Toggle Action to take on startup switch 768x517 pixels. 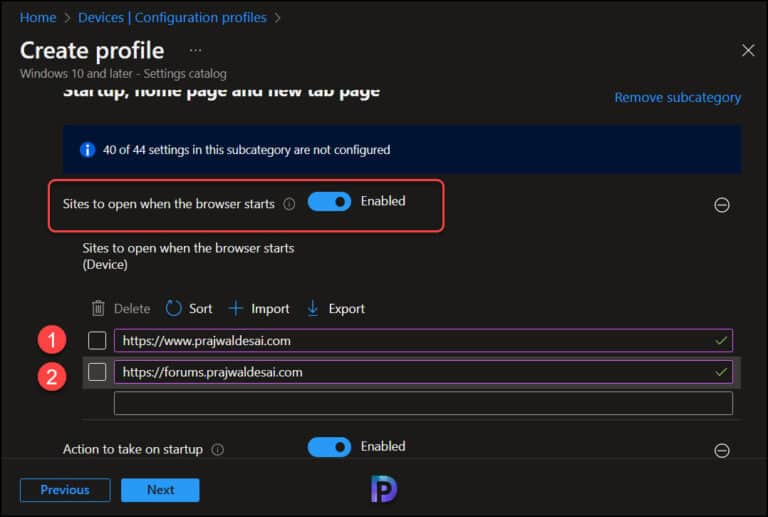coord(329,447)
